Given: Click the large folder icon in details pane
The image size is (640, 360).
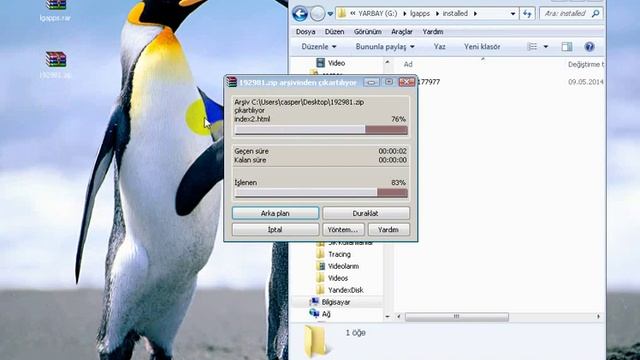Looking at the screenshot, I should point(315,341).
